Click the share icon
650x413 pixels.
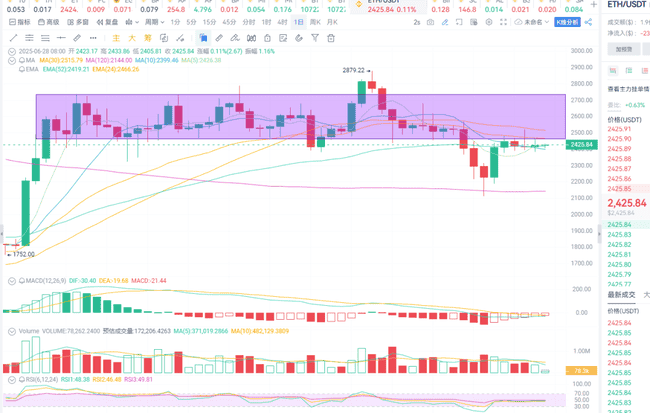(588, 22)
